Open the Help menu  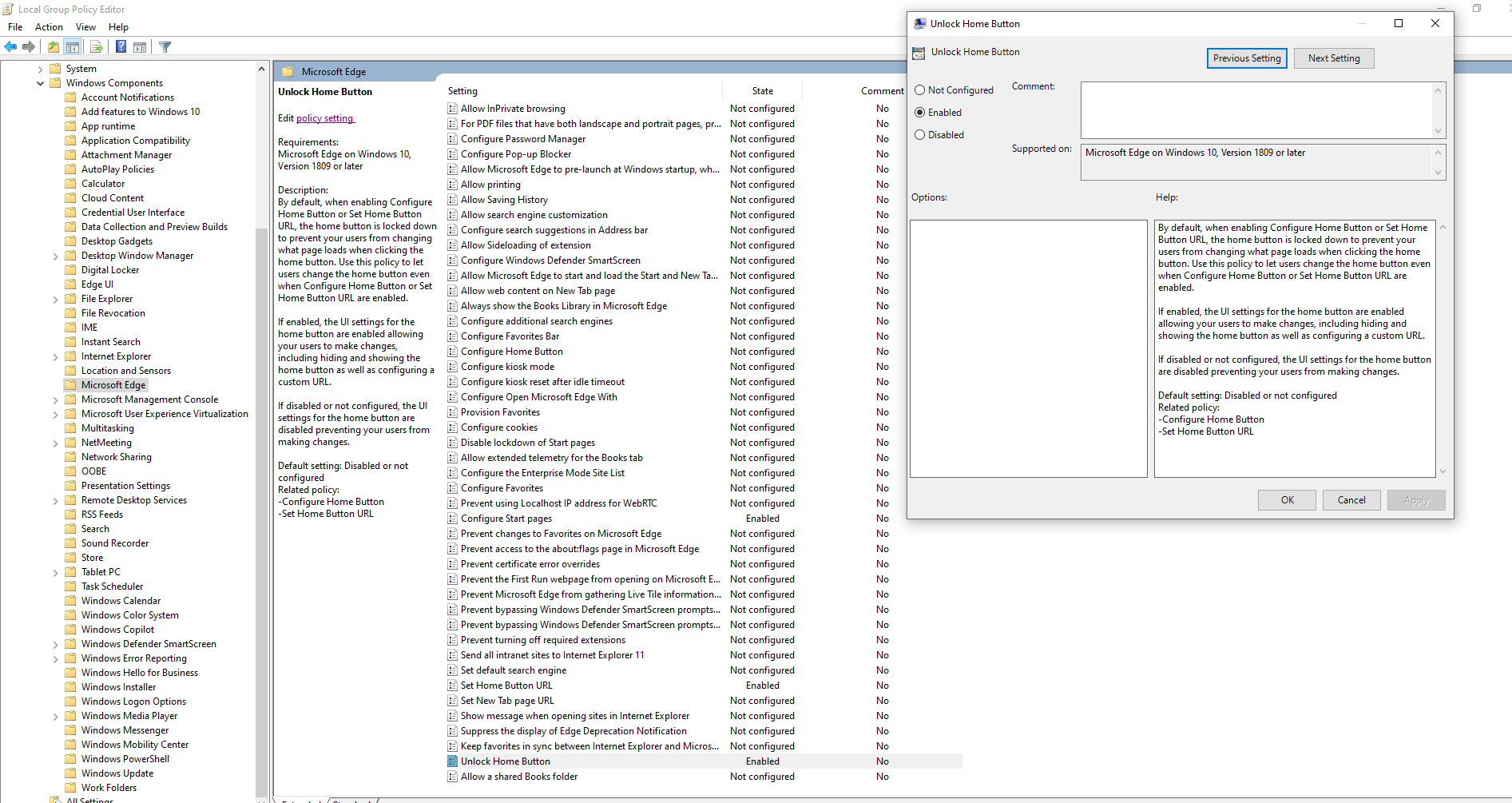[118, 27]
